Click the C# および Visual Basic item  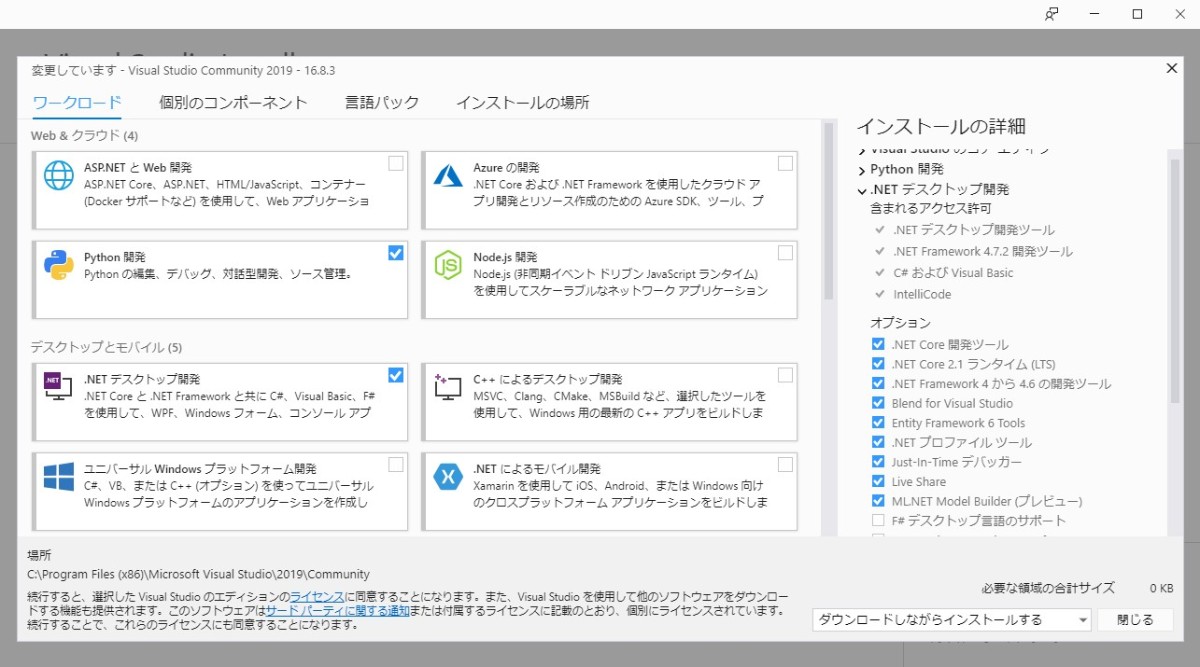tap(952, 273)
